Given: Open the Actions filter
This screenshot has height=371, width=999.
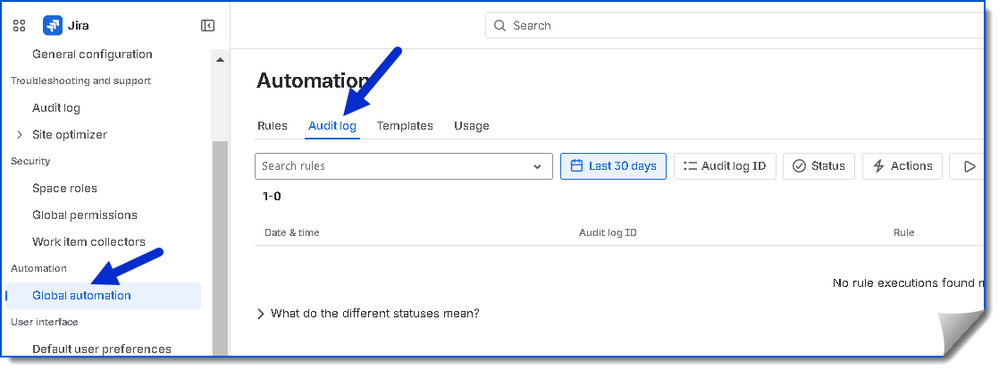Looking at the screenshot, I should coord(902,166).
